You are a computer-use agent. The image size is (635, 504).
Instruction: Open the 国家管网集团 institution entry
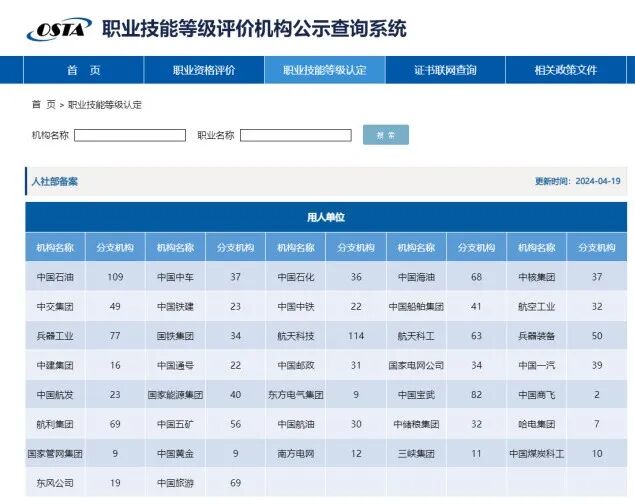55,454
